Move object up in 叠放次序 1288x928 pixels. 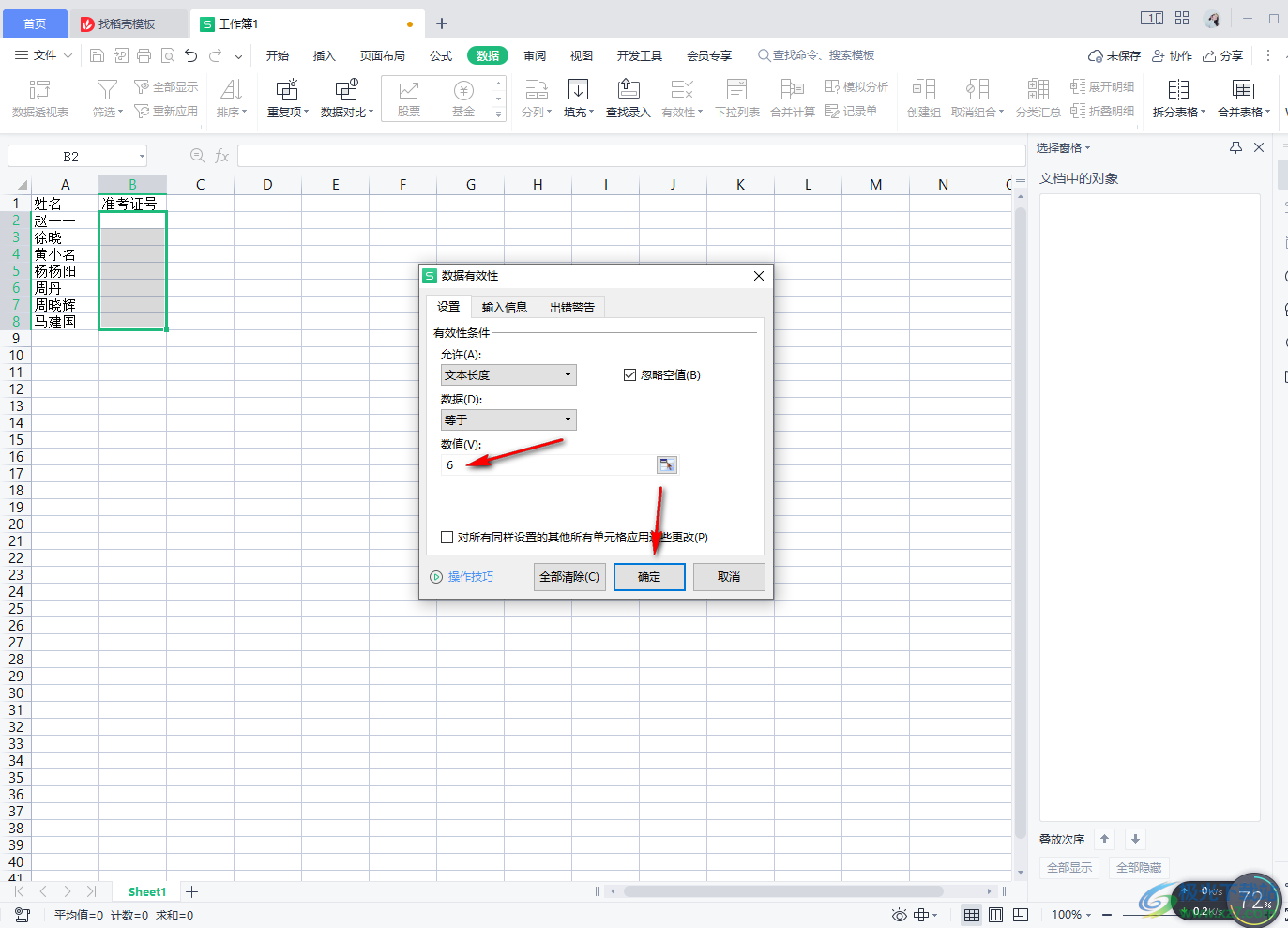coord(1105,839)
